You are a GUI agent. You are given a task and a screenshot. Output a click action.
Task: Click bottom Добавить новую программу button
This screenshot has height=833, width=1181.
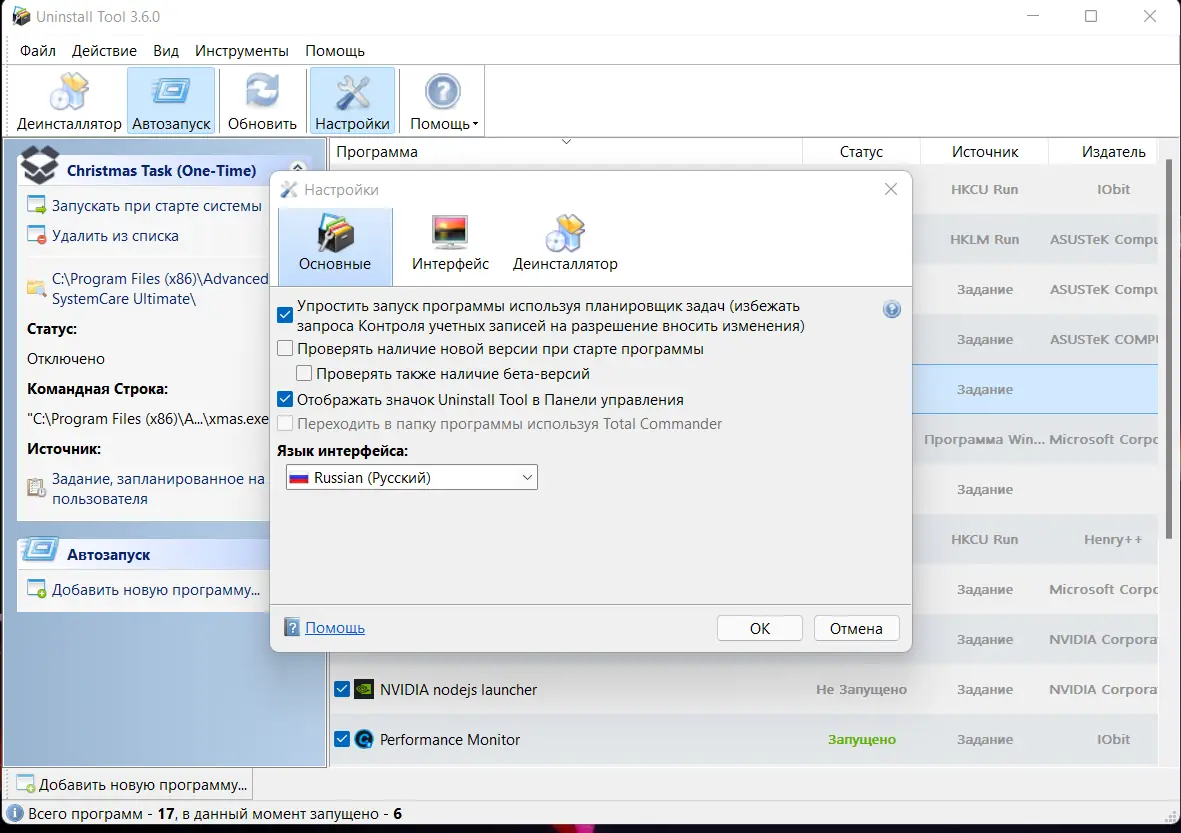click(132, 784)
